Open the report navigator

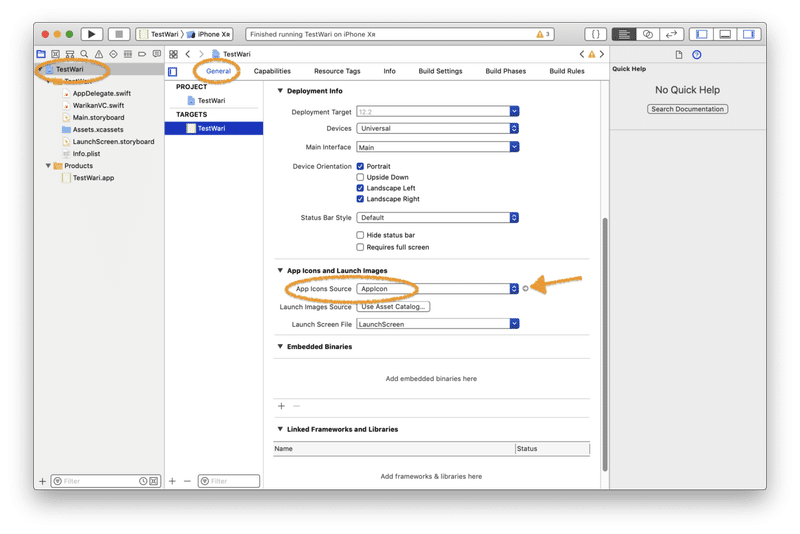coord(157,54)
